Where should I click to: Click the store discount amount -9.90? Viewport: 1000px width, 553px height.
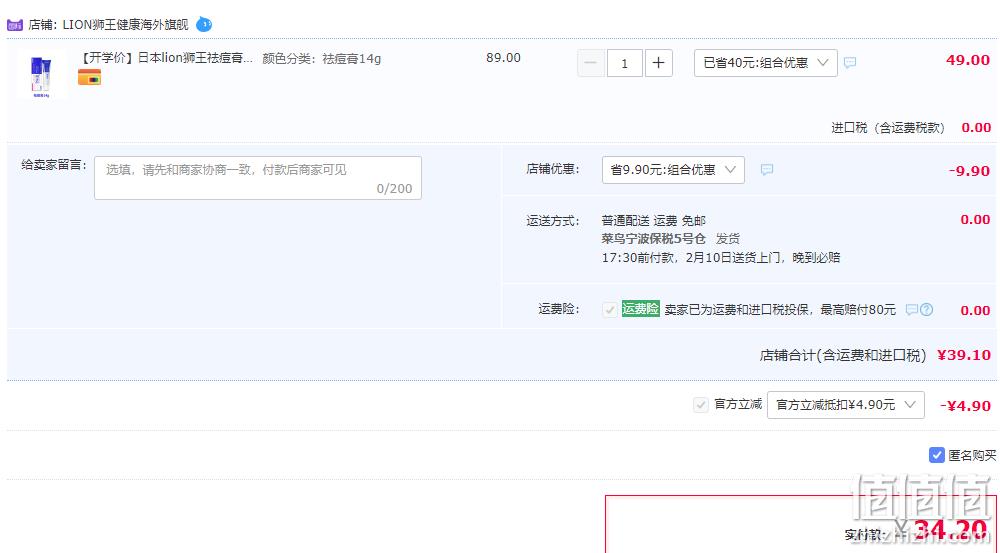tap(969, 171)
